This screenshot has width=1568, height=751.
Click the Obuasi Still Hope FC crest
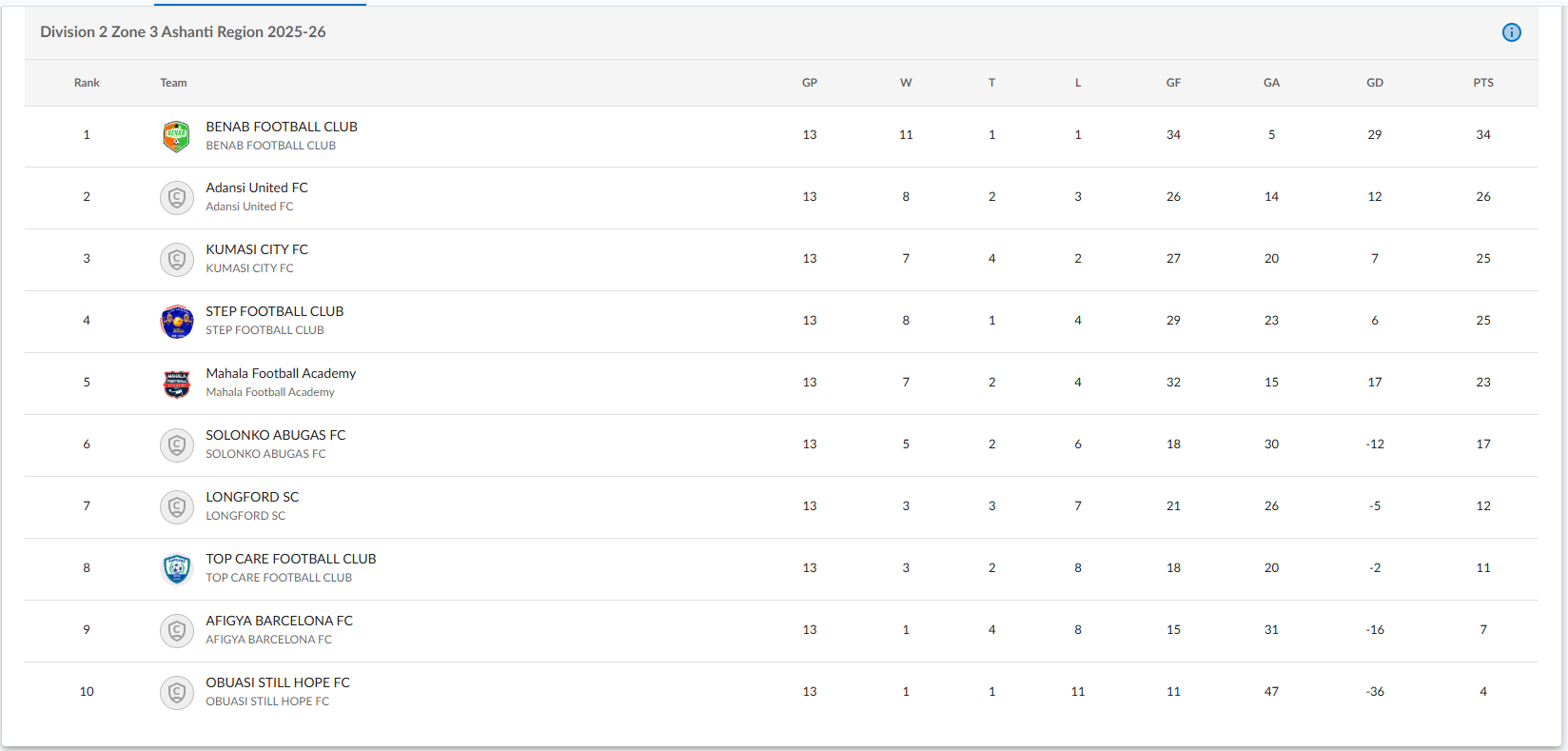click(x=177, y=693)
